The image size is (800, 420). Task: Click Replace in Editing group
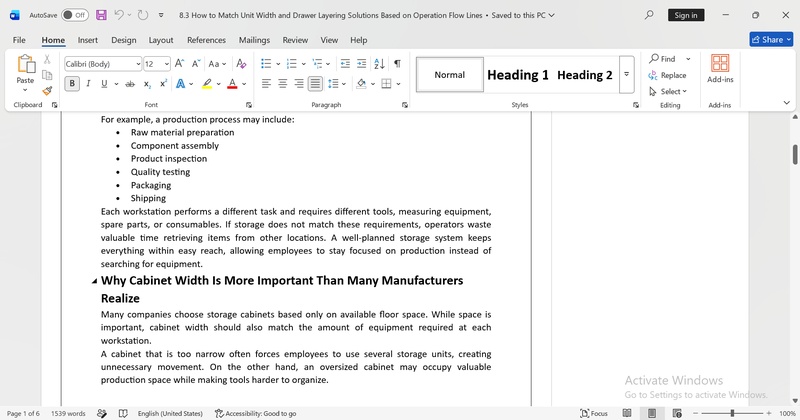[667, 75]
